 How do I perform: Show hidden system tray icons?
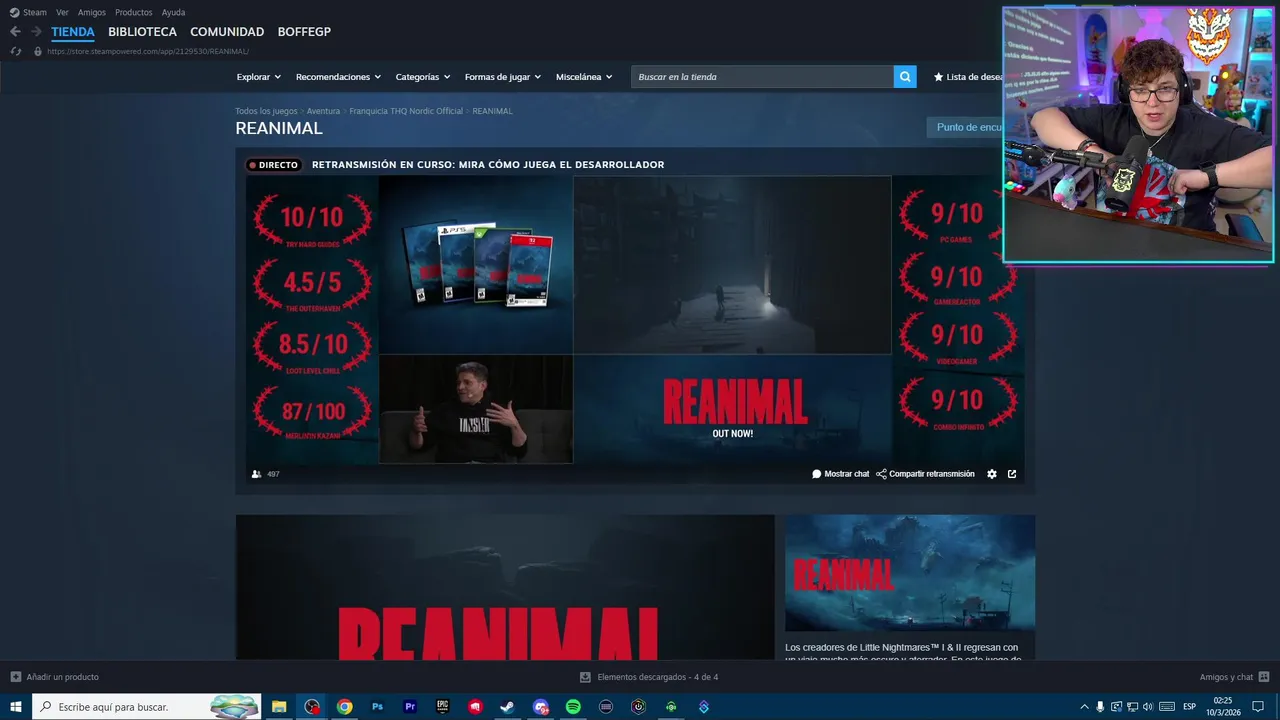[x=1084, y=707]
